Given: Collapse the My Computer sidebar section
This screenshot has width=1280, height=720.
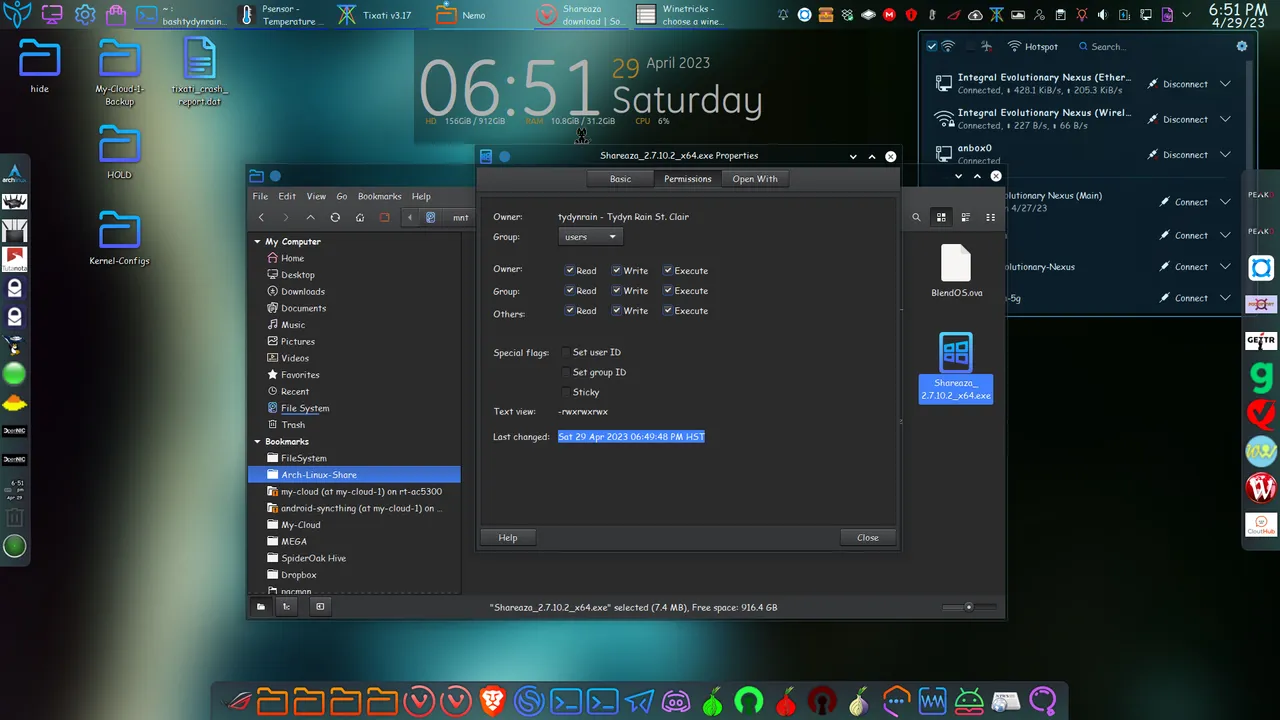Looking at the screenshot, I should [x=257, y=242].
